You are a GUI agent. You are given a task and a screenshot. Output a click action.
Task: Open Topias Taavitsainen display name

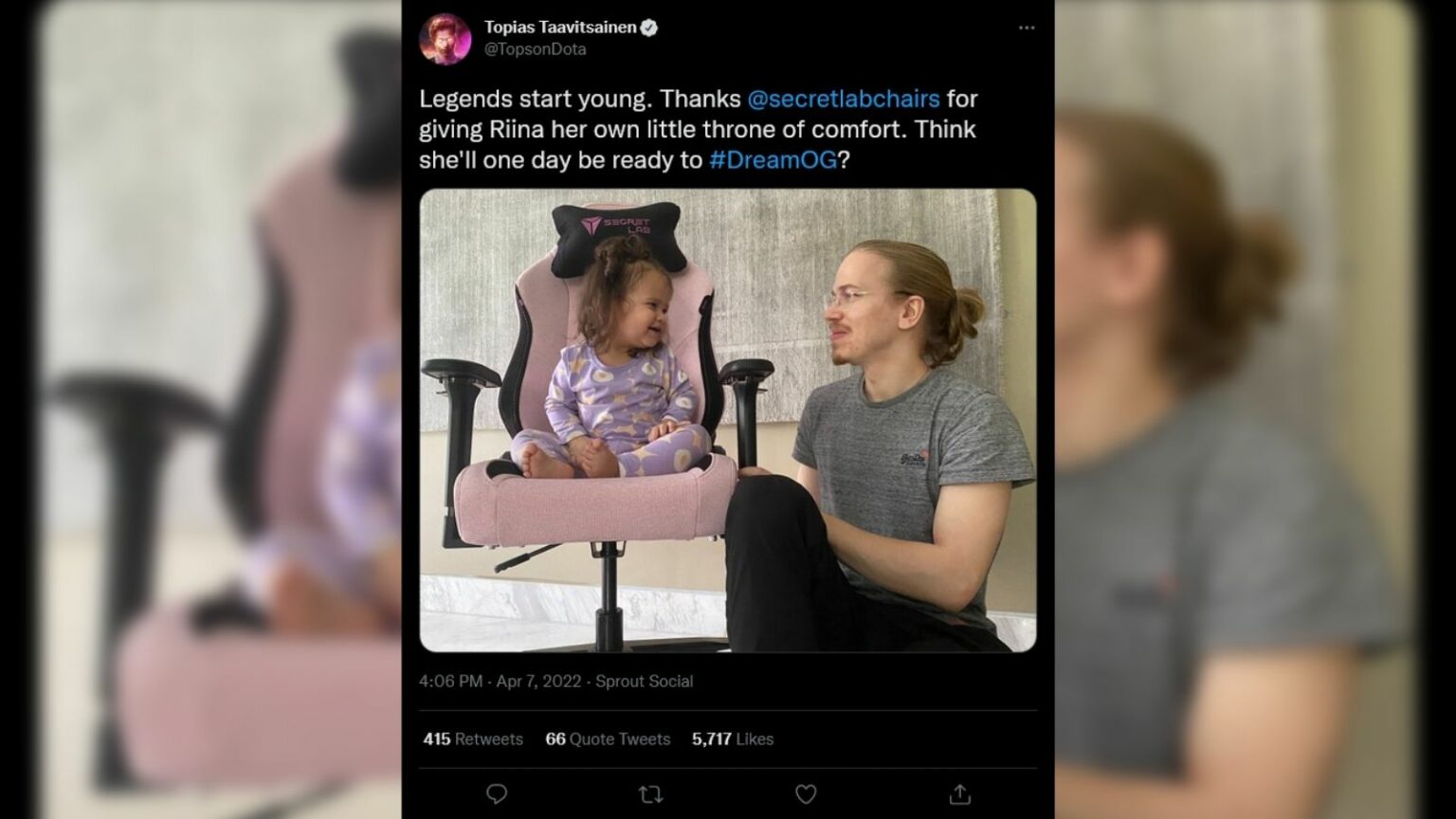click(x=560, y=27)
